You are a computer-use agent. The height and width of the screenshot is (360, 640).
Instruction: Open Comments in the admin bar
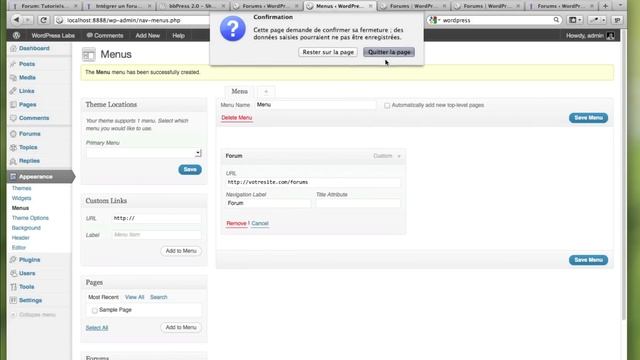point(105,36)
